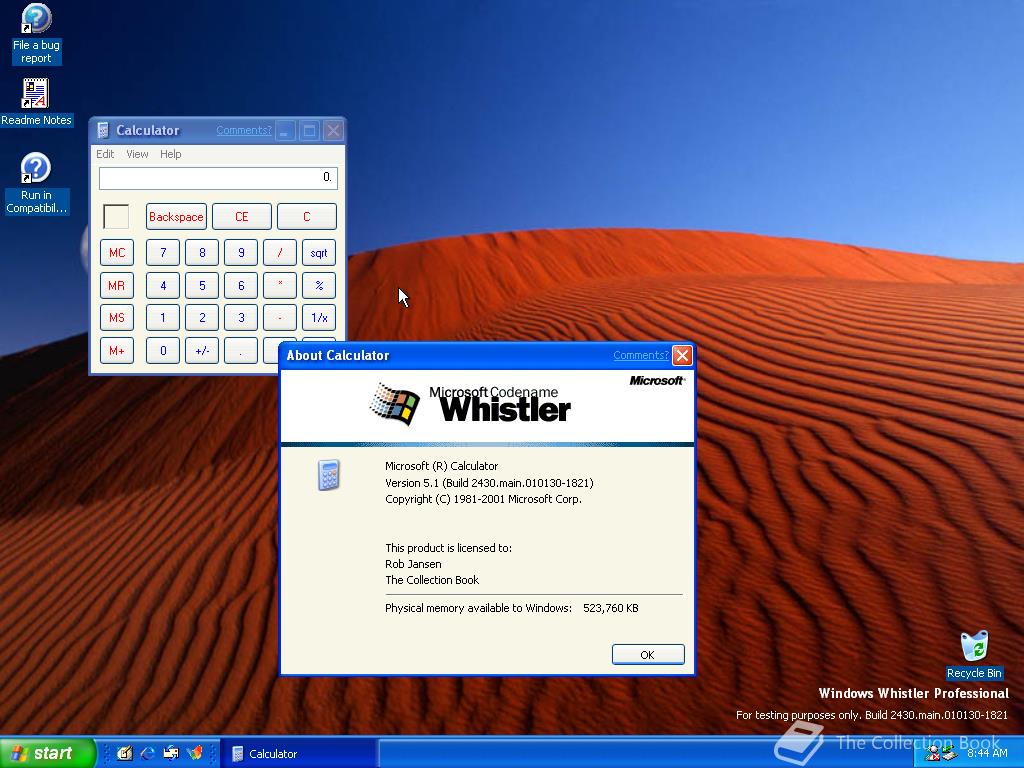Screen dimensions: 1024x768
Task: Select Calculator taskbar button
Action: (x=298, y=754)
